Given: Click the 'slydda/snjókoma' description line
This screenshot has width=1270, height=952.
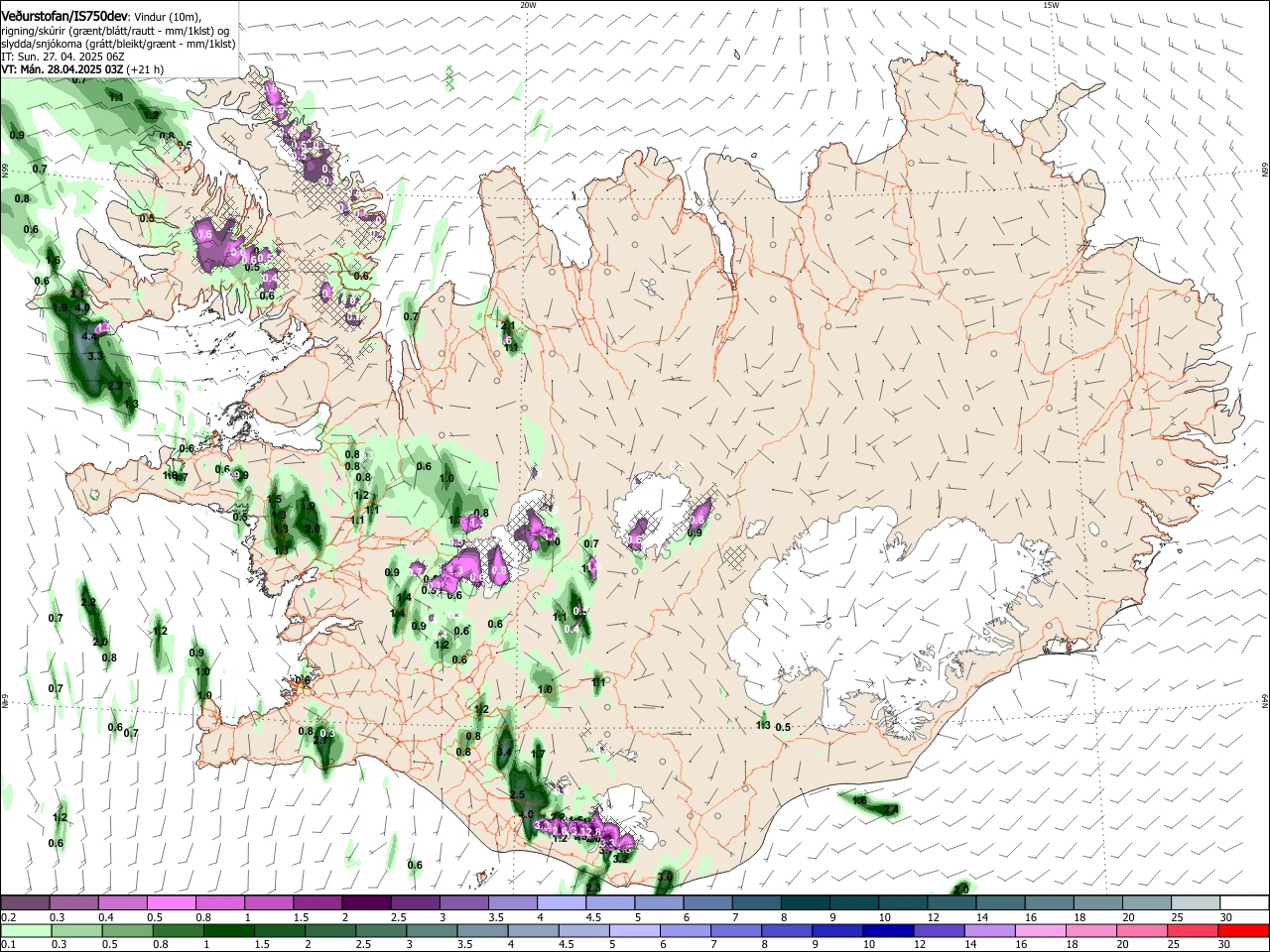Looking at the screenshot, I should [x=118, y=44].
